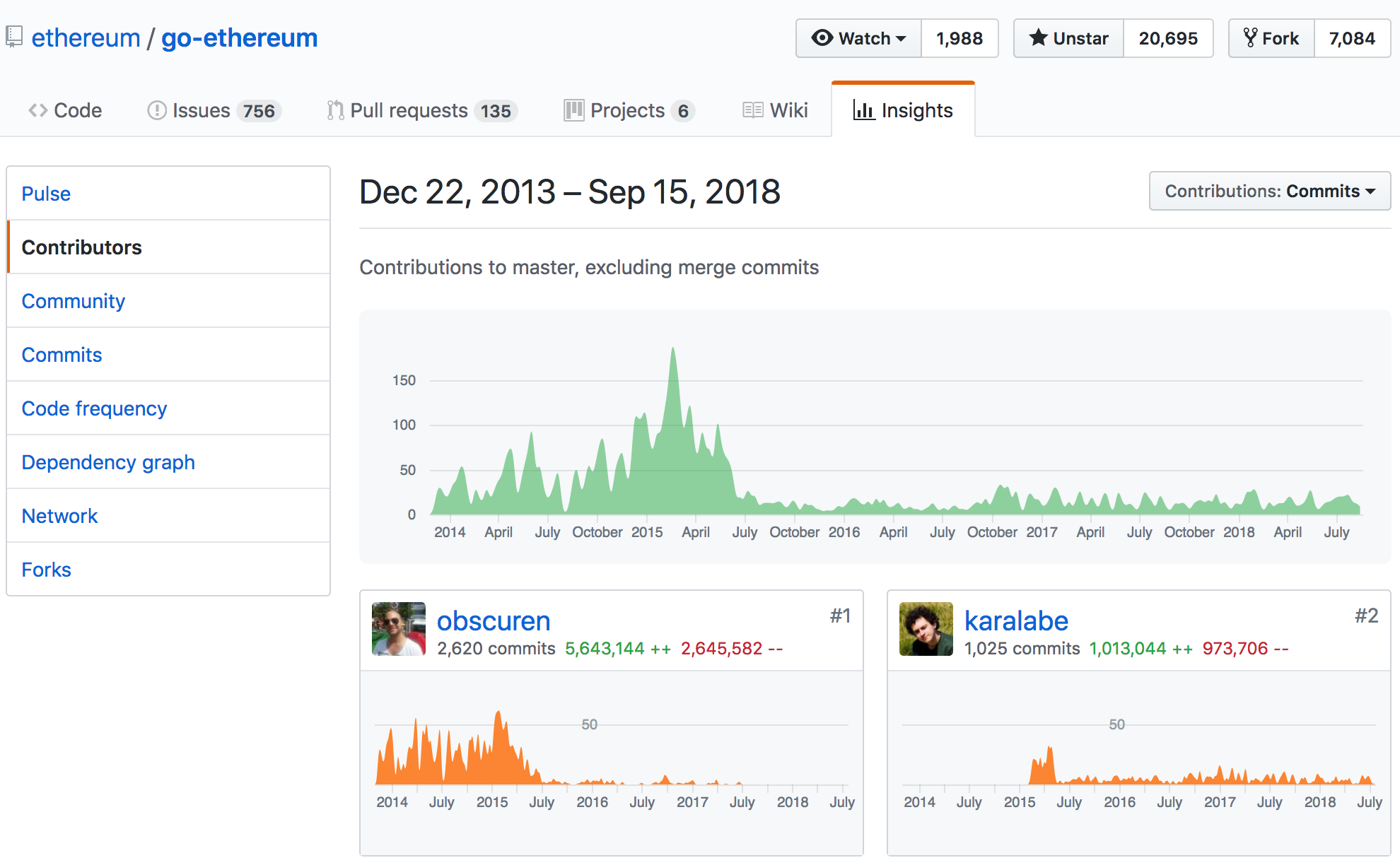This screenshot has width=1400, height=865.
Task: Switch to the Issues tab
Action: 214,110
